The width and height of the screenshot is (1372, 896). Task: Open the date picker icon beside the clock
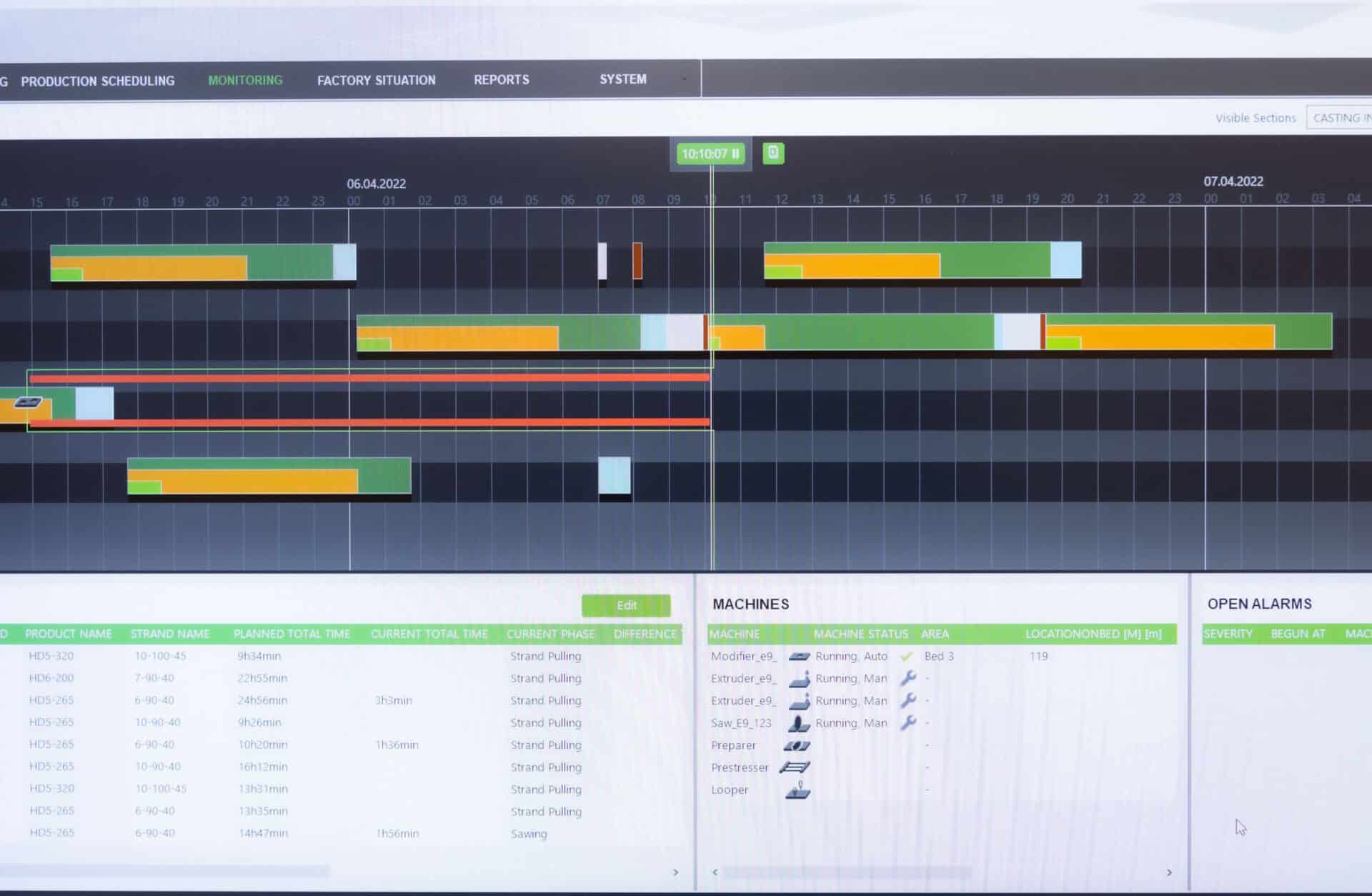(772, 153)
